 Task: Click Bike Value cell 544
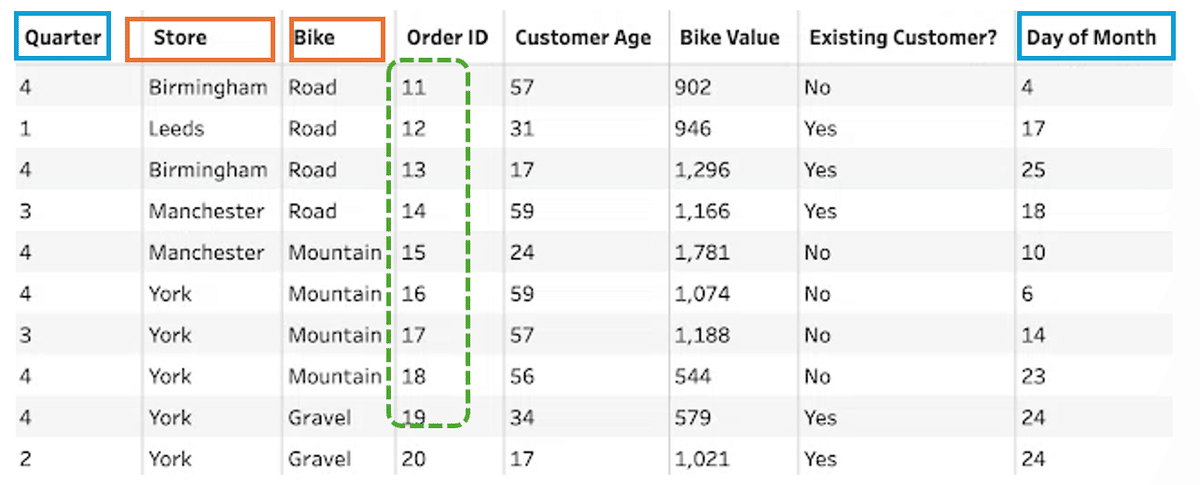(692, 377)
